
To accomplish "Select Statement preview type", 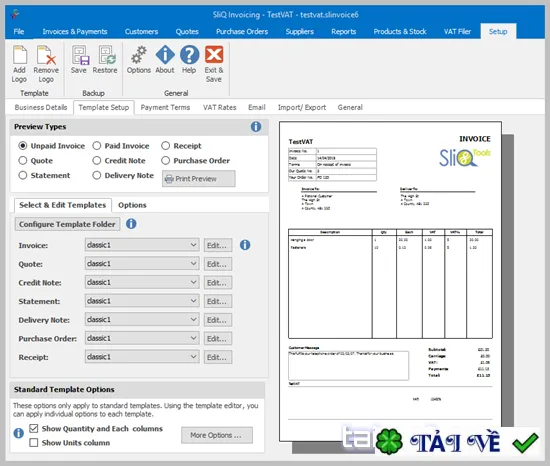I will coord(23,175).
